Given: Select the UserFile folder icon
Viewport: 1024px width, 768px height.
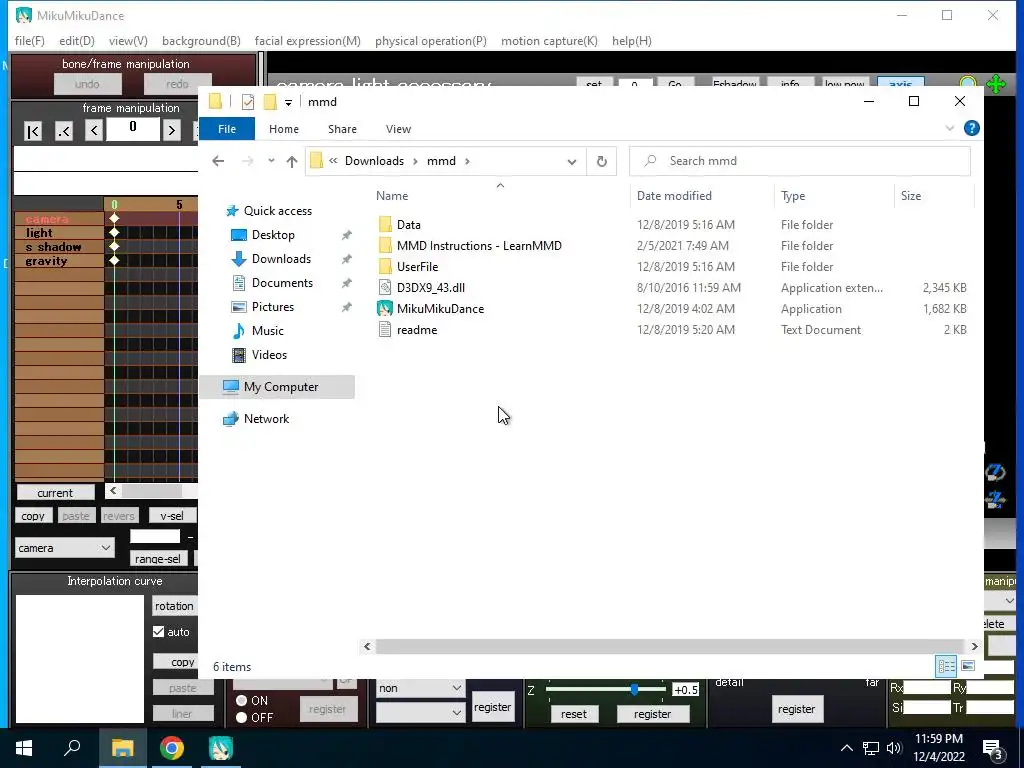Looking at the screenshot, I should click(x=385, y=266).
